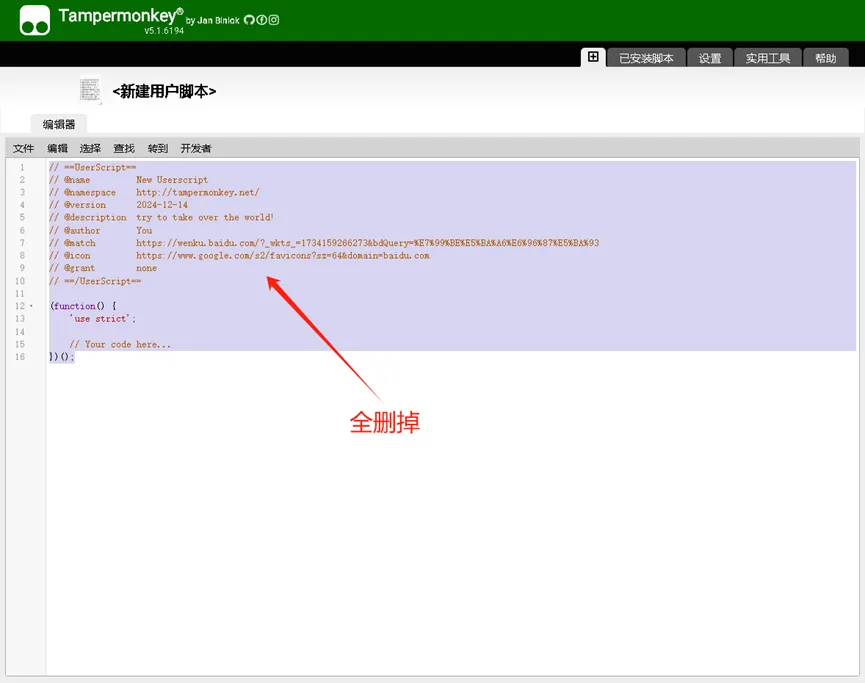Screen dimensions: 865x683
Task: Open the 选择 menu
Action: coord(90,148)
